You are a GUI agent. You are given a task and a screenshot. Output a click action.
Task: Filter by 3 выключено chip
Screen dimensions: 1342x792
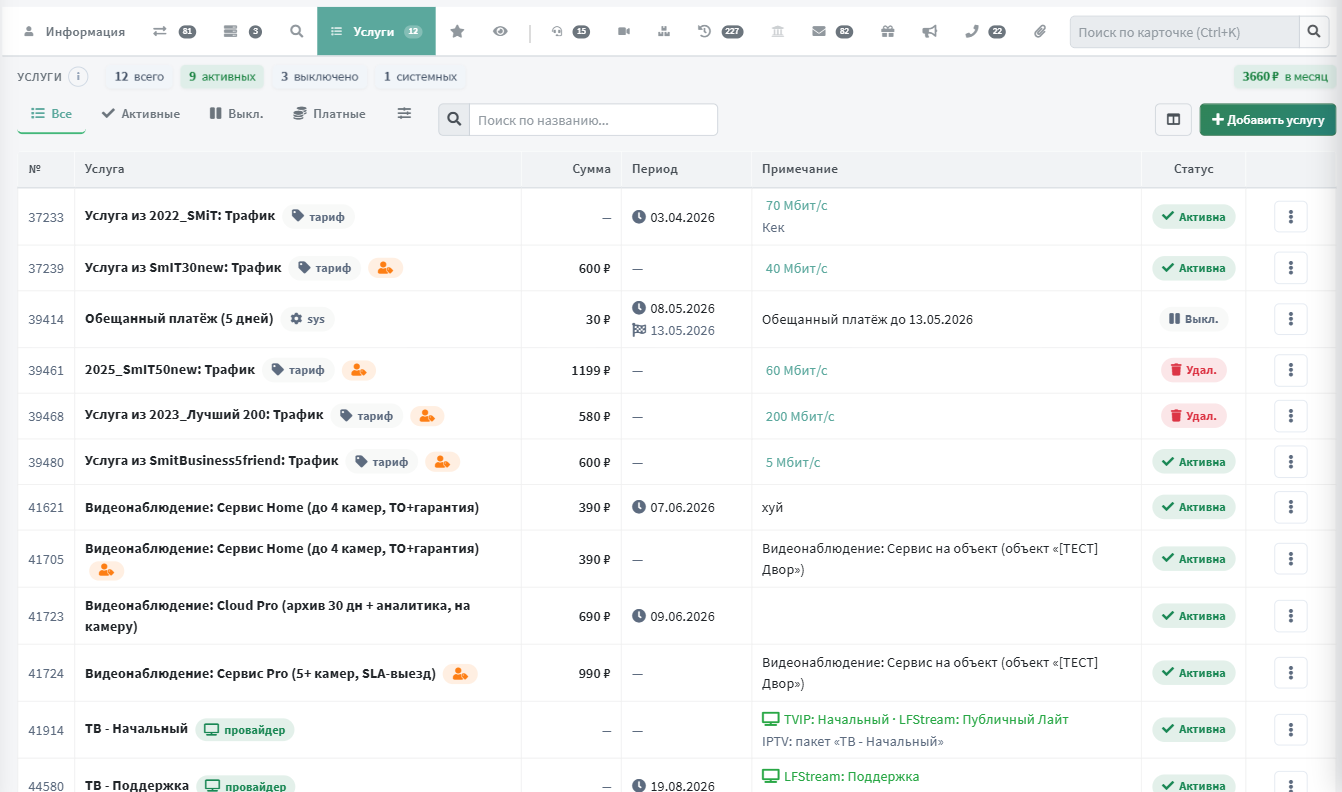[x=319, y=77]
